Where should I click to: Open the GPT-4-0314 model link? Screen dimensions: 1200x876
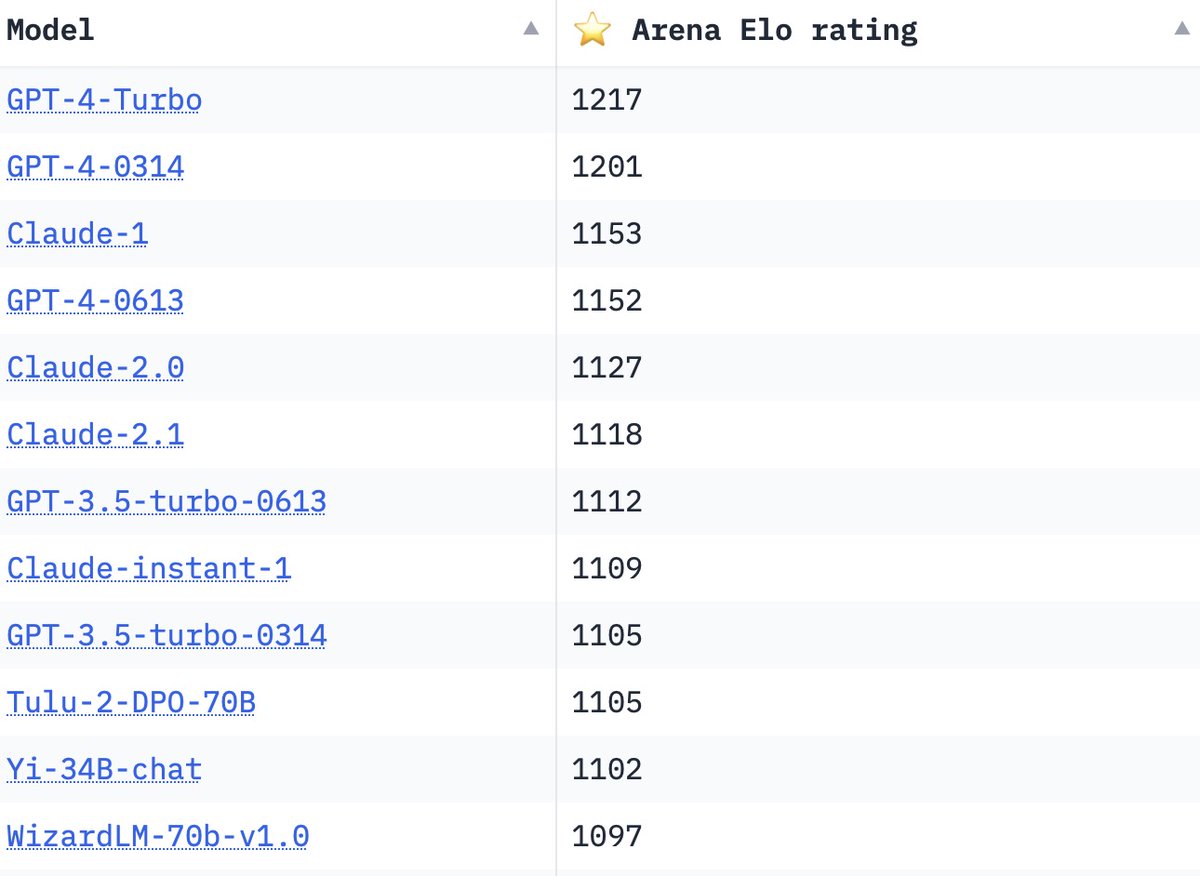(95, 167)
